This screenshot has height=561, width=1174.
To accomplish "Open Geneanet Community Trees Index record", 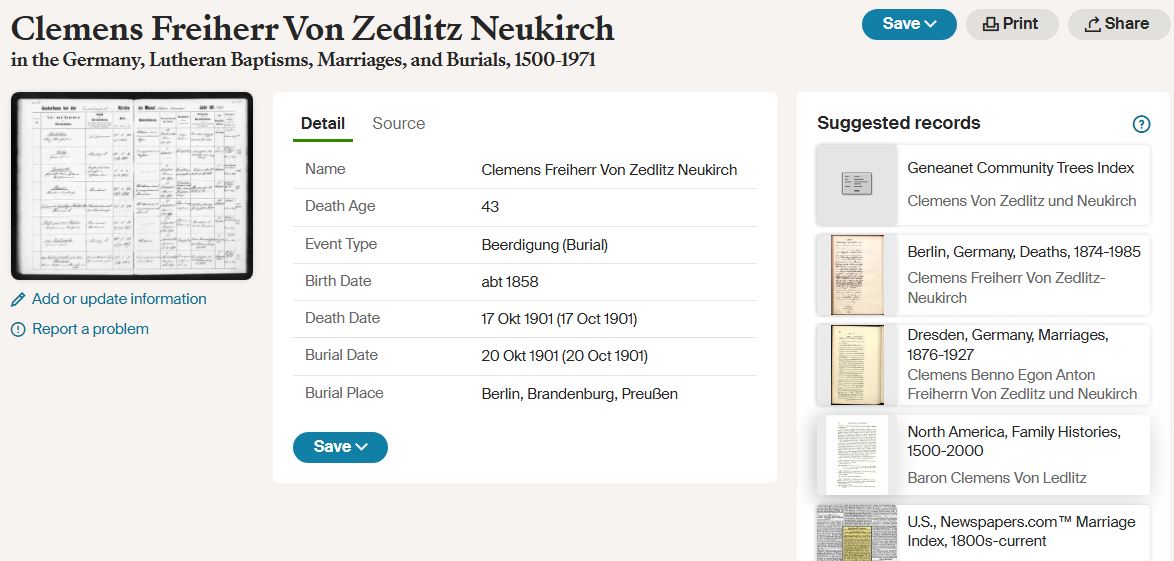I will tap(1020, 168).
